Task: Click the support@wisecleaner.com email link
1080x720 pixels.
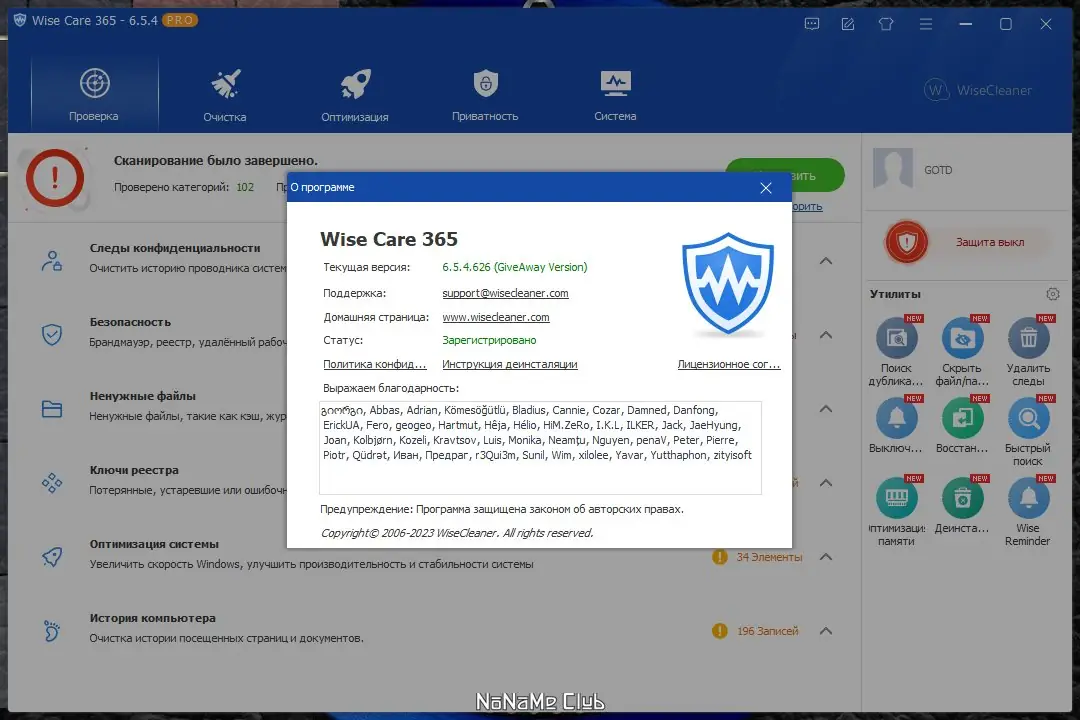Action: tap(505, 294)
